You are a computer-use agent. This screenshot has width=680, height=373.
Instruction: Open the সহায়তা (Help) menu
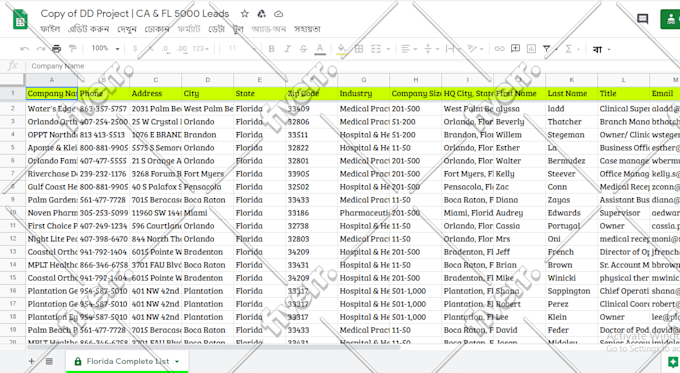[x=307, y=29]
